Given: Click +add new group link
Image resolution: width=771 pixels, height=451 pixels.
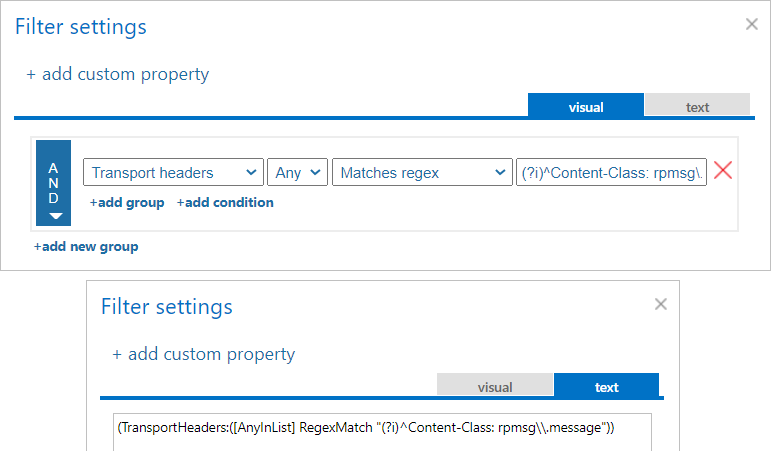Looking at the screenshot, I should (x=86, y=246).
